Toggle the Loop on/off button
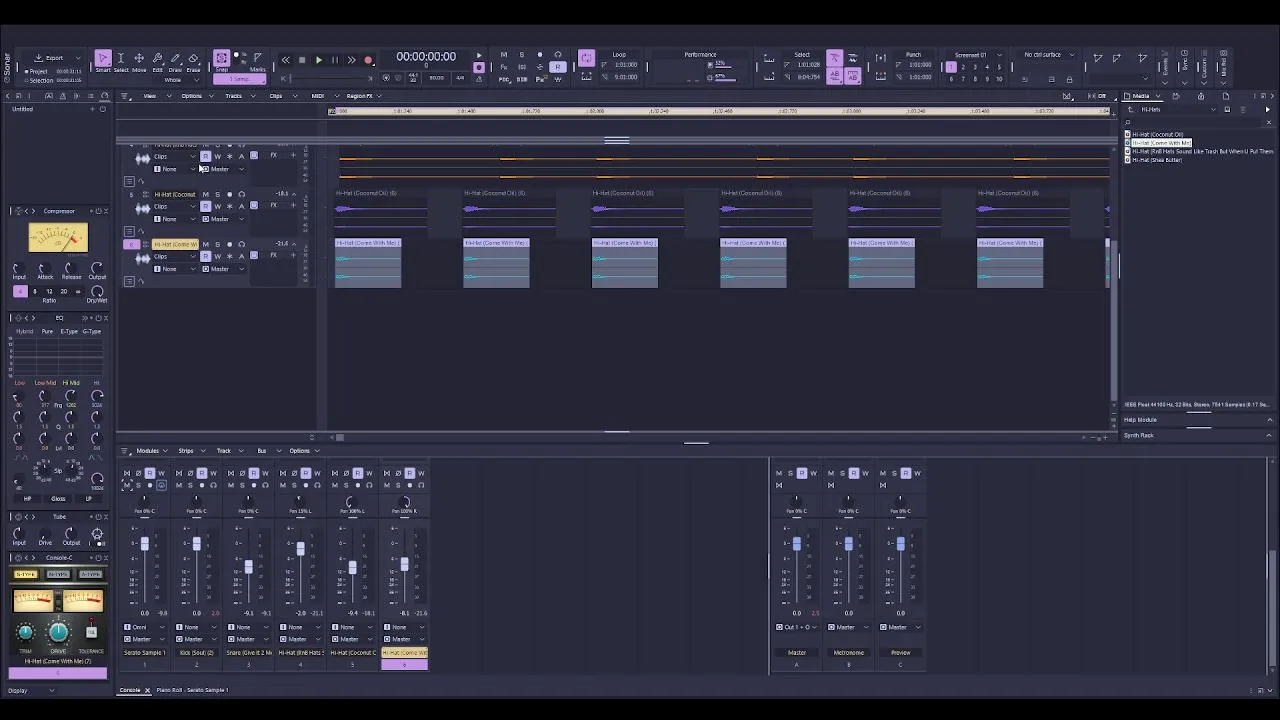The height and width of the screenshot is (720, 1280). pyautogui.click(x=587, y=58)
